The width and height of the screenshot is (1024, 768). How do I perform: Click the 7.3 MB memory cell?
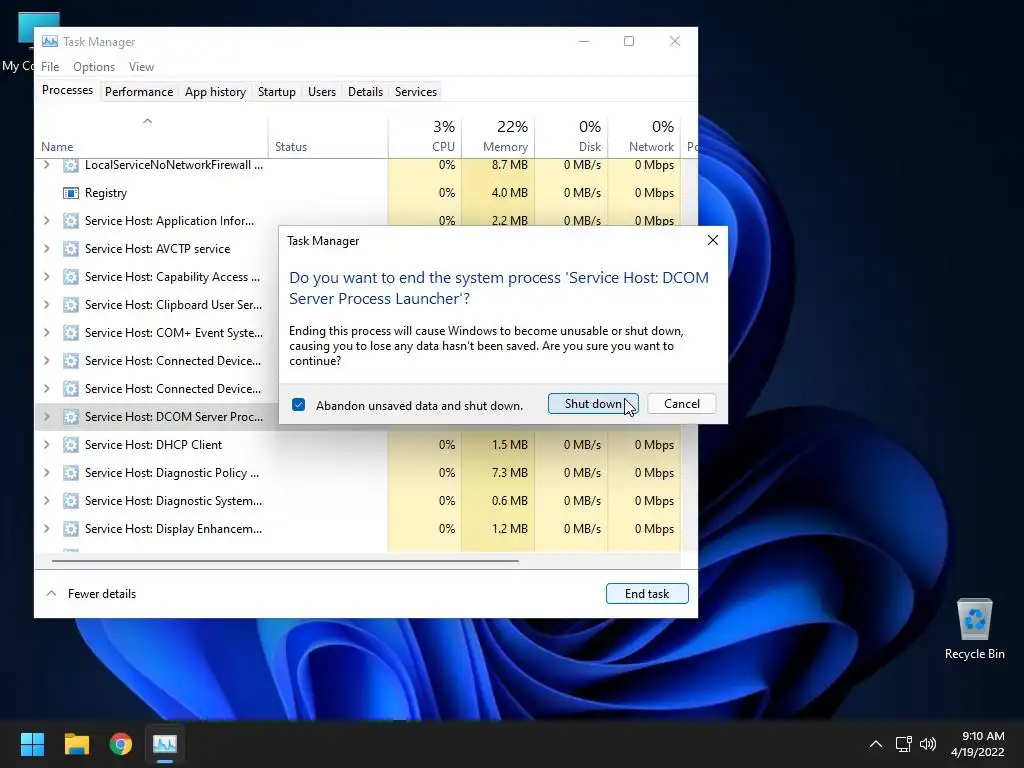coord(498,473)
